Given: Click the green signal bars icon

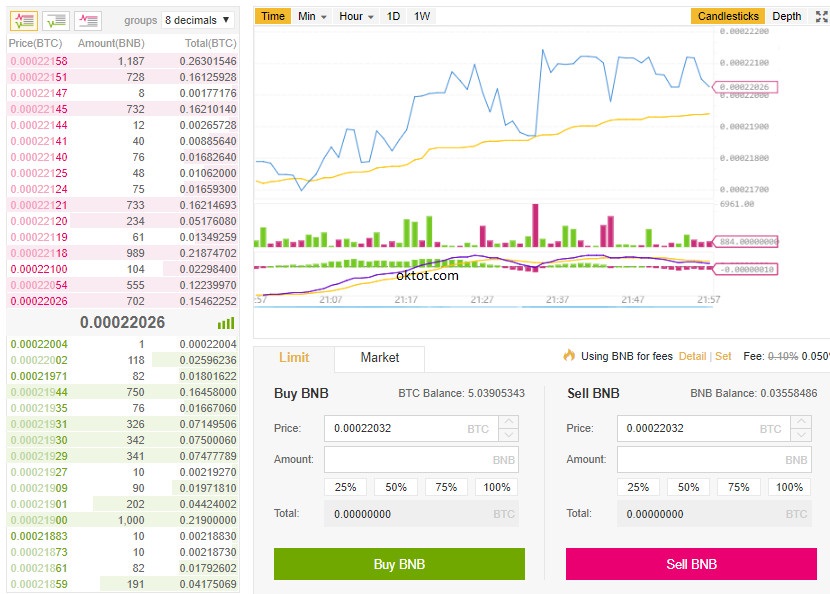Looking at the screenshot, I should tap(226, 323).
